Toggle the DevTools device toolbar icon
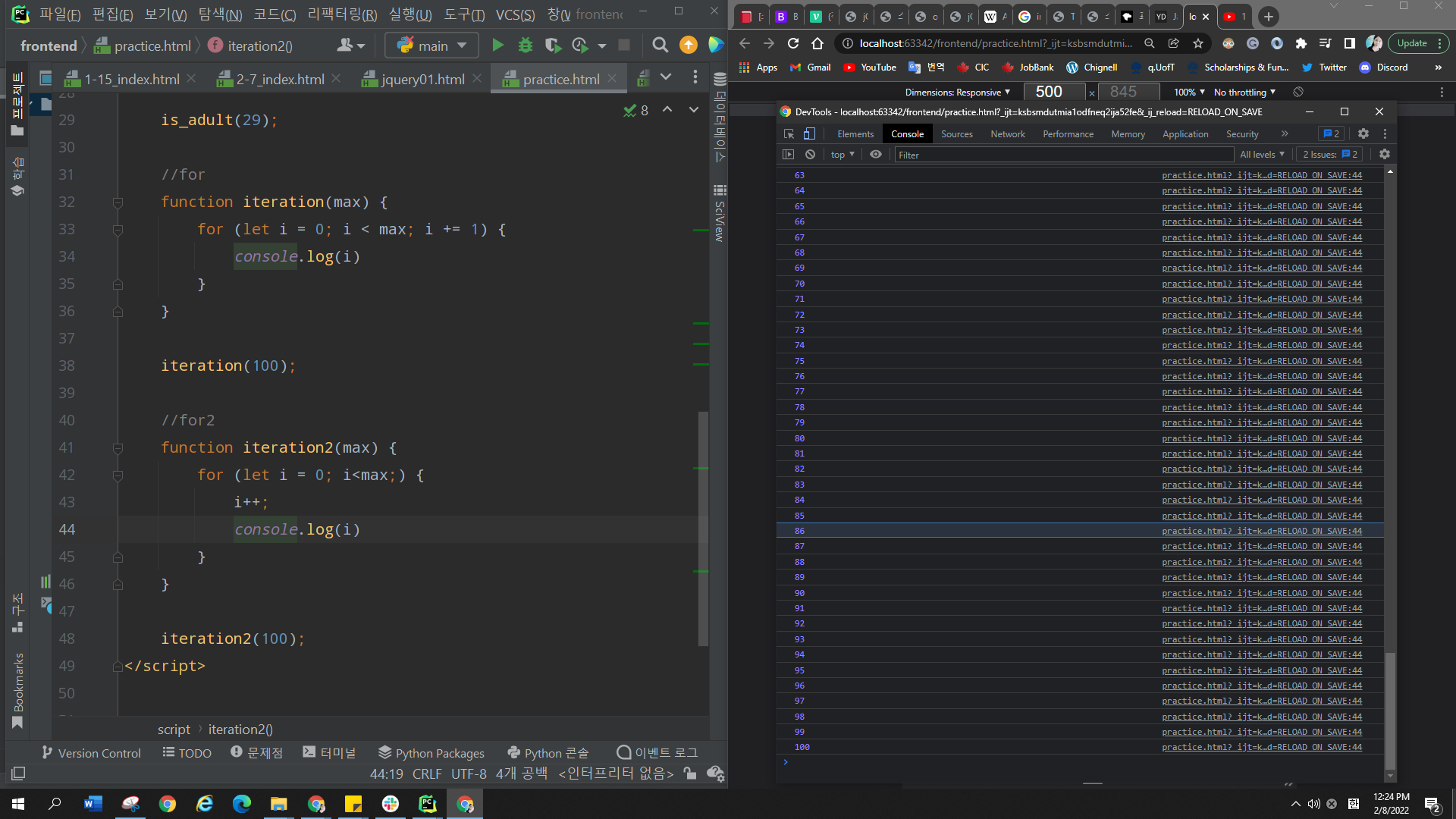Screen dimensions: 1456x819 (809, 133)
